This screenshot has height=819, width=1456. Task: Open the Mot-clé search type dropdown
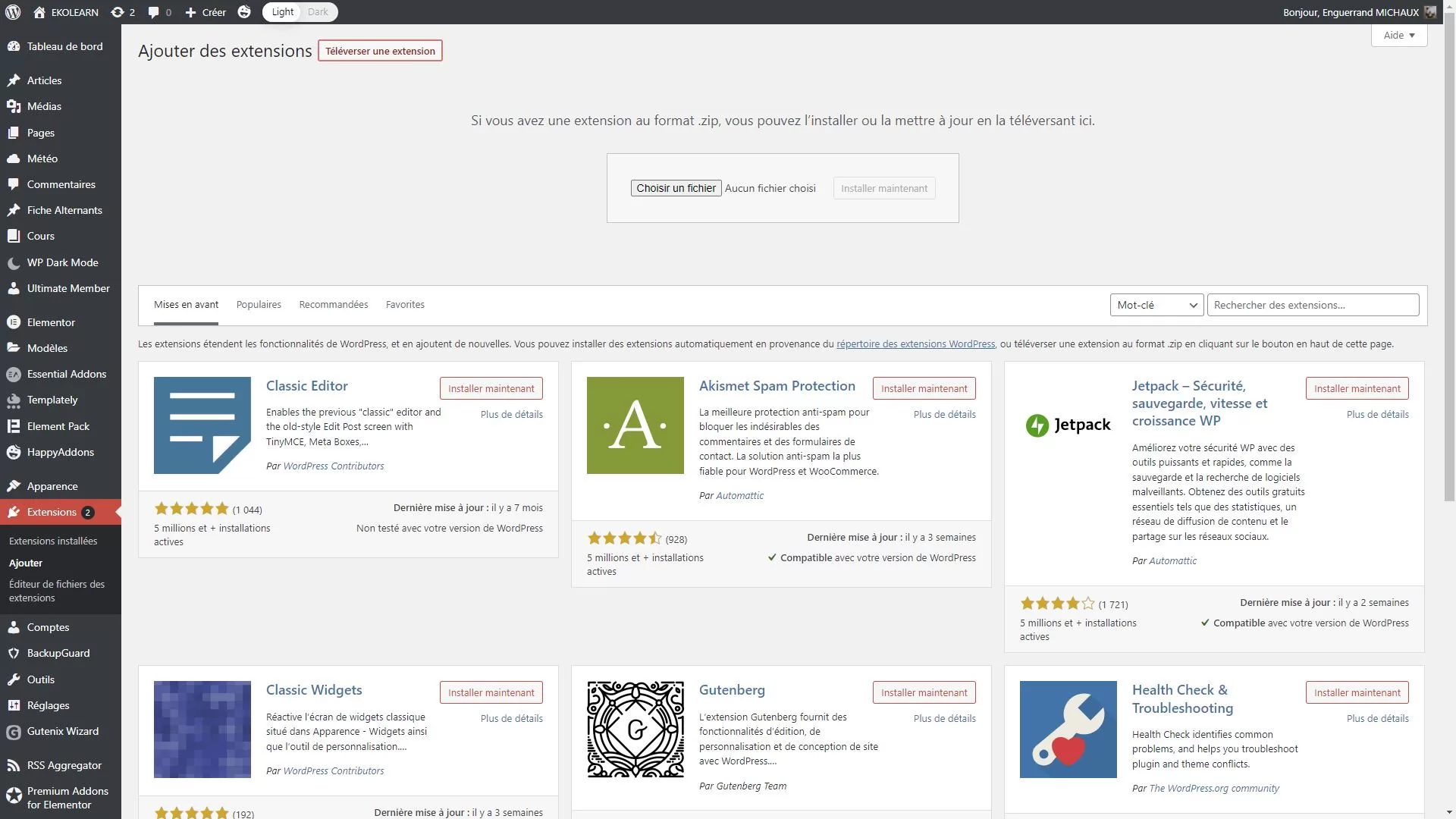coord(1156,305)
